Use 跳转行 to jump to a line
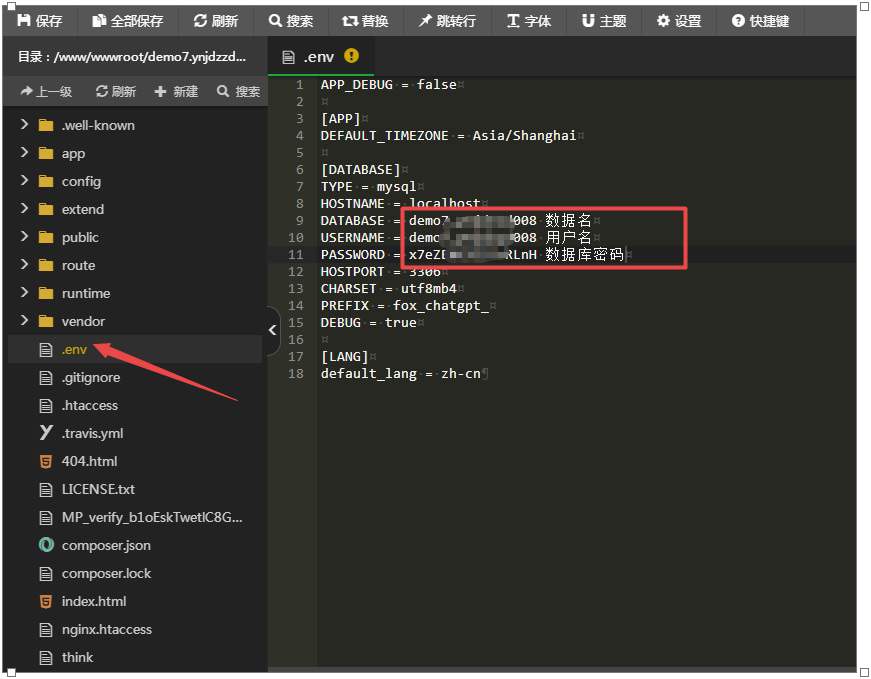Image resolution: width=871 pixels, height=679 pixels. pyautogui.click(x=455, y=20)
